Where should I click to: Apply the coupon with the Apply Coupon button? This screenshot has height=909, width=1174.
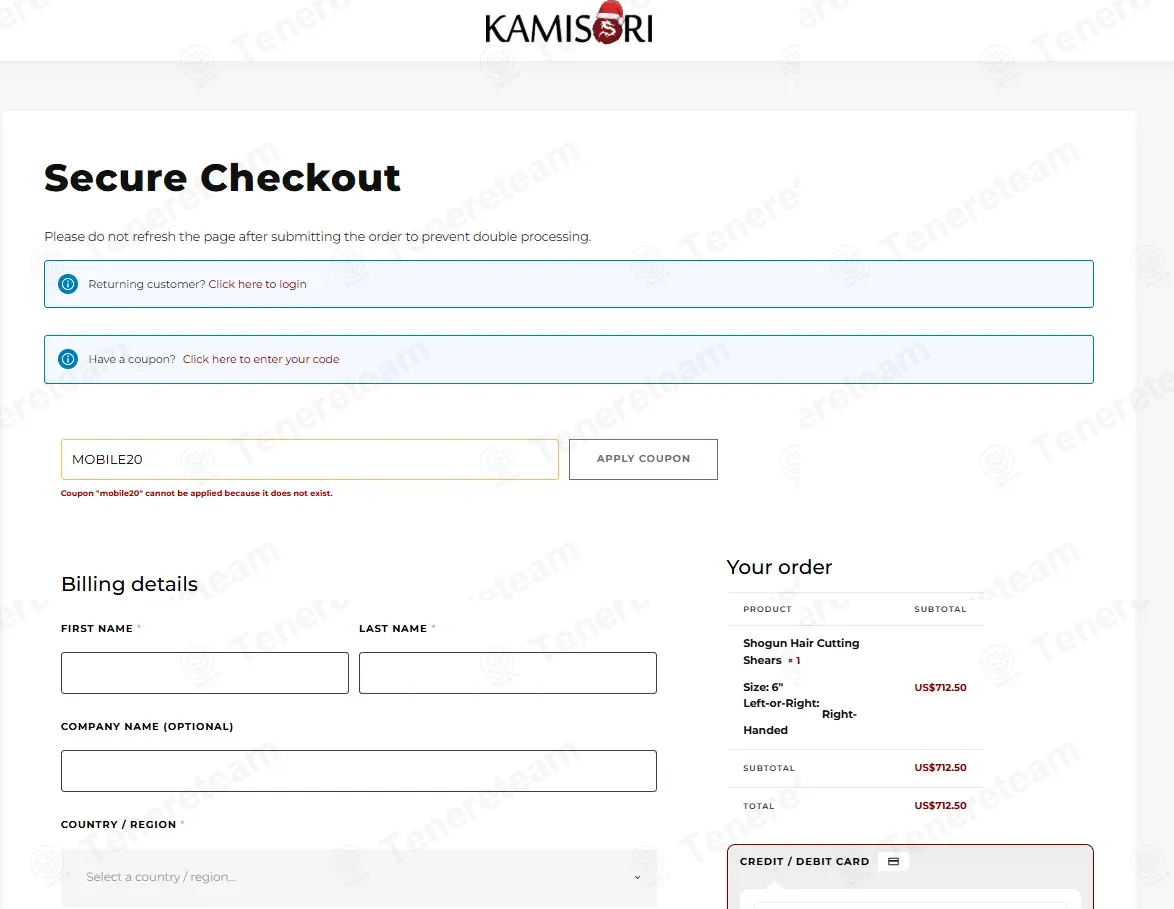click(643, 459)
